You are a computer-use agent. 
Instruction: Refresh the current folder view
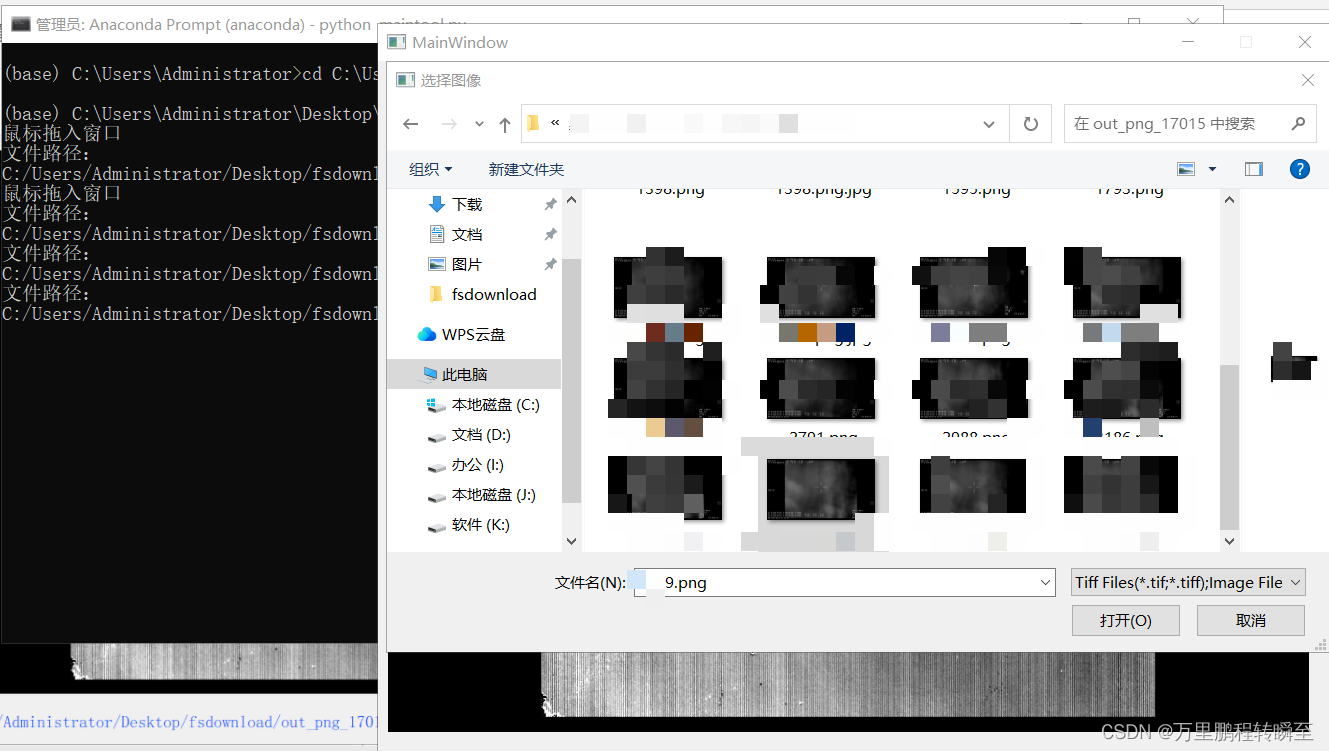pyautogui.click(x=1030, y=123)
